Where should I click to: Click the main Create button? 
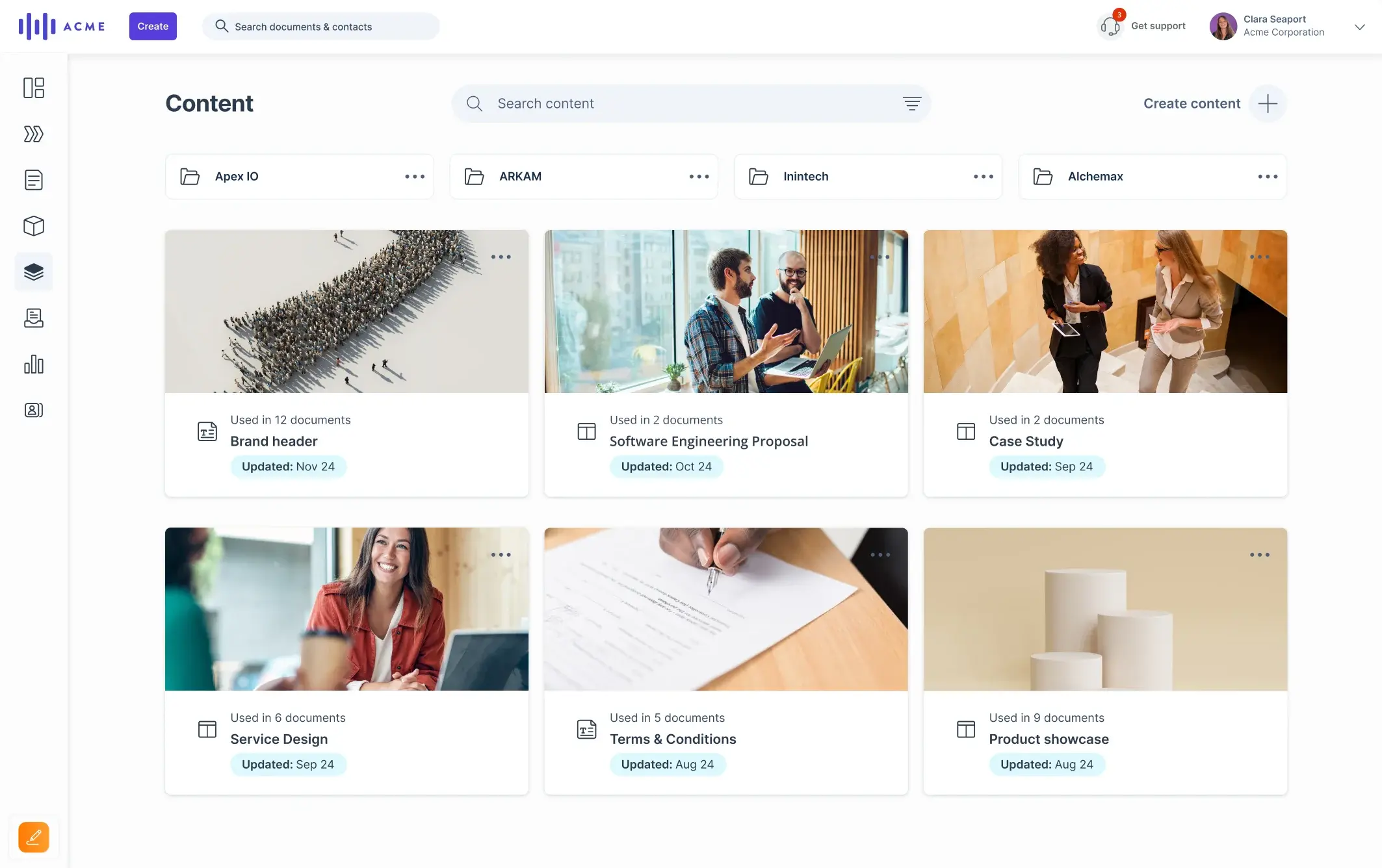pyautogui.click(x=152, y=25)
